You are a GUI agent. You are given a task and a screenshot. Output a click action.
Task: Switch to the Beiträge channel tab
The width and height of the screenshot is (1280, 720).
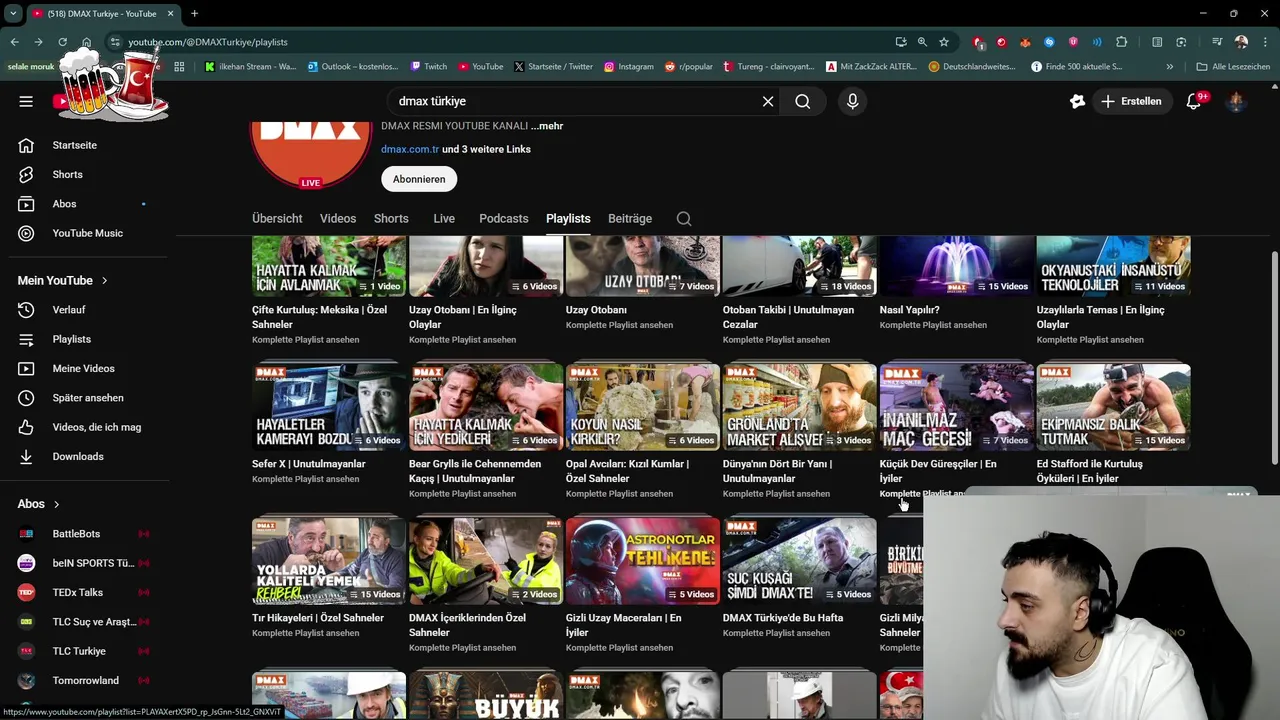[630, 219]
